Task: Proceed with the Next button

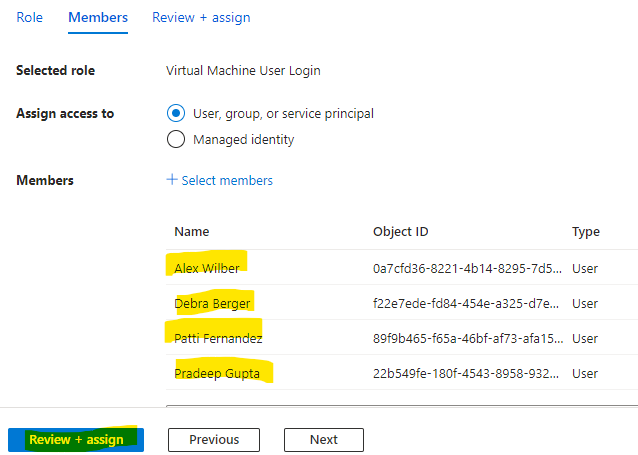Action: (x=324, y=440)
